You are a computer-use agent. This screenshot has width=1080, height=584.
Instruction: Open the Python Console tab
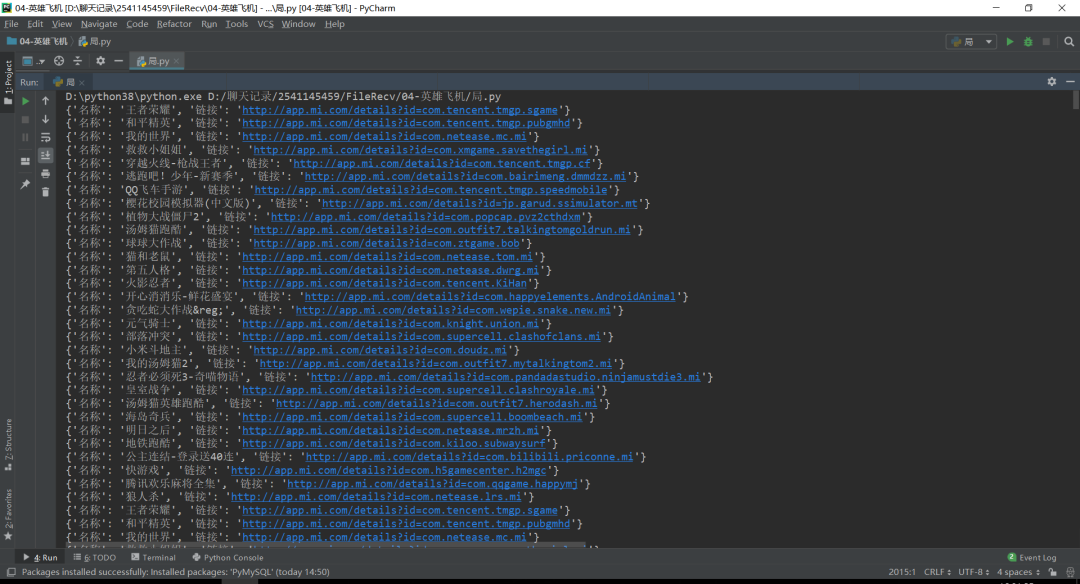pyautogui.click(x=228, y=557)
